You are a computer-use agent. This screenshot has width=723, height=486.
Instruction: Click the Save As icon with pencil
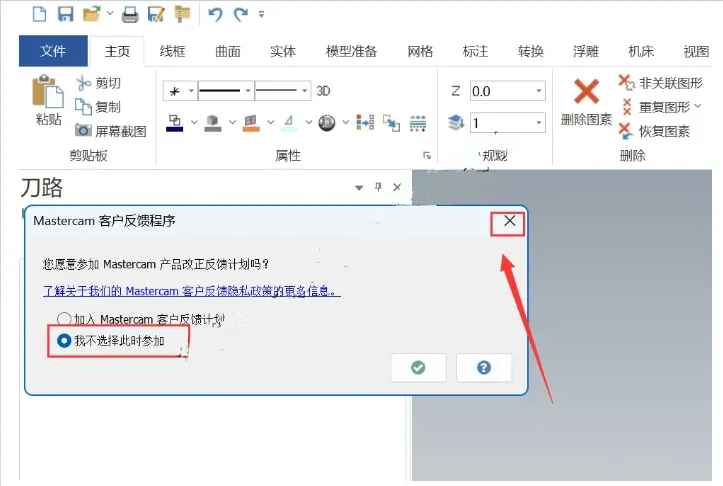(156, 14)
